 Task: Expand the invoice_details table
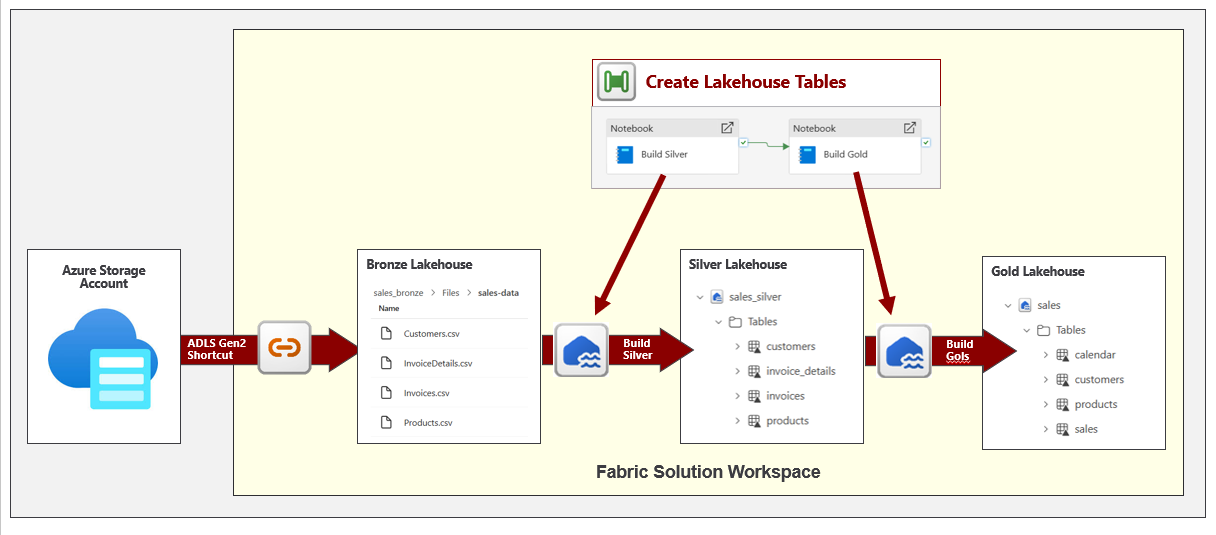(737, 371)
